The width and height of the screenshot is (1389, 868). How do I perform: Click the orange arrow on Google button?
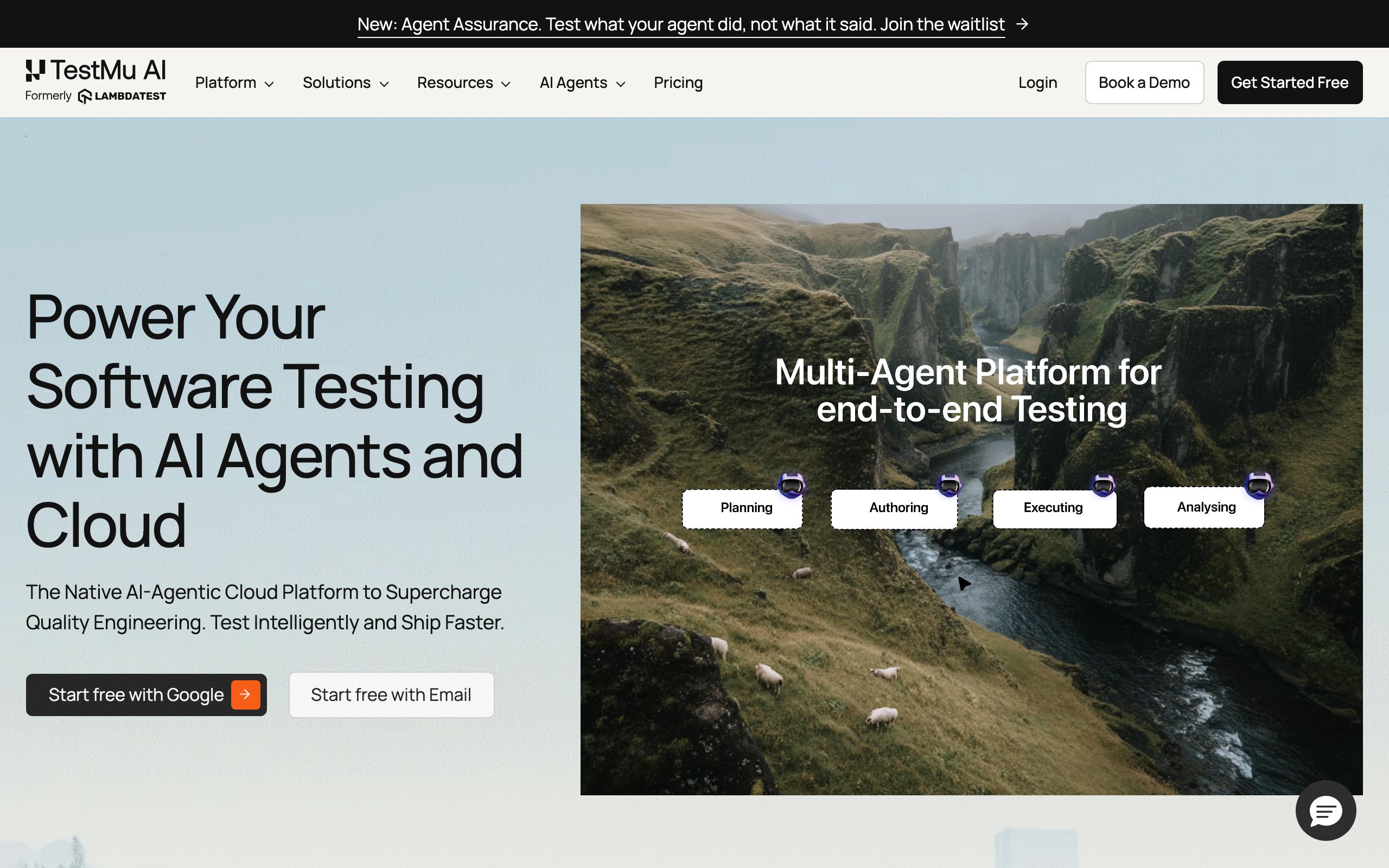(x=245, y=694)
